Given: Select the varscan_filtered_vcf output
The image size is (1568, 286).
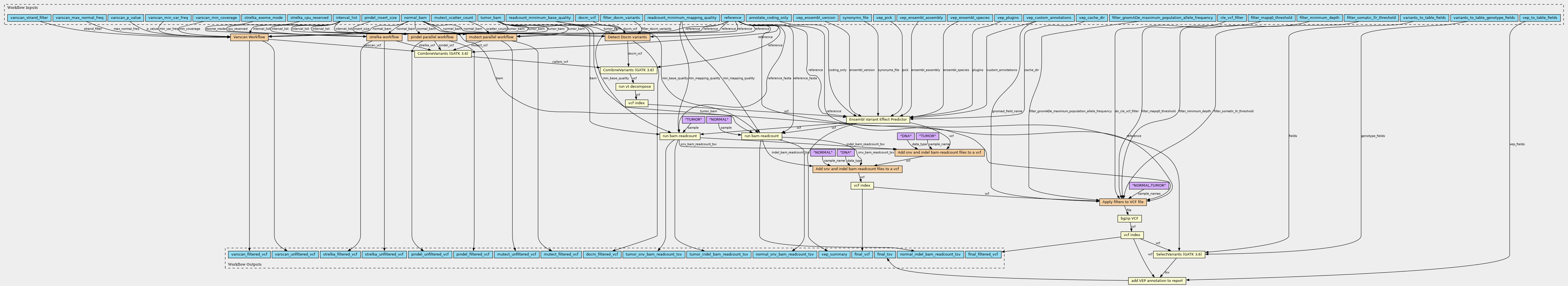Looking at the screenshot, I should tap(249, 254).
